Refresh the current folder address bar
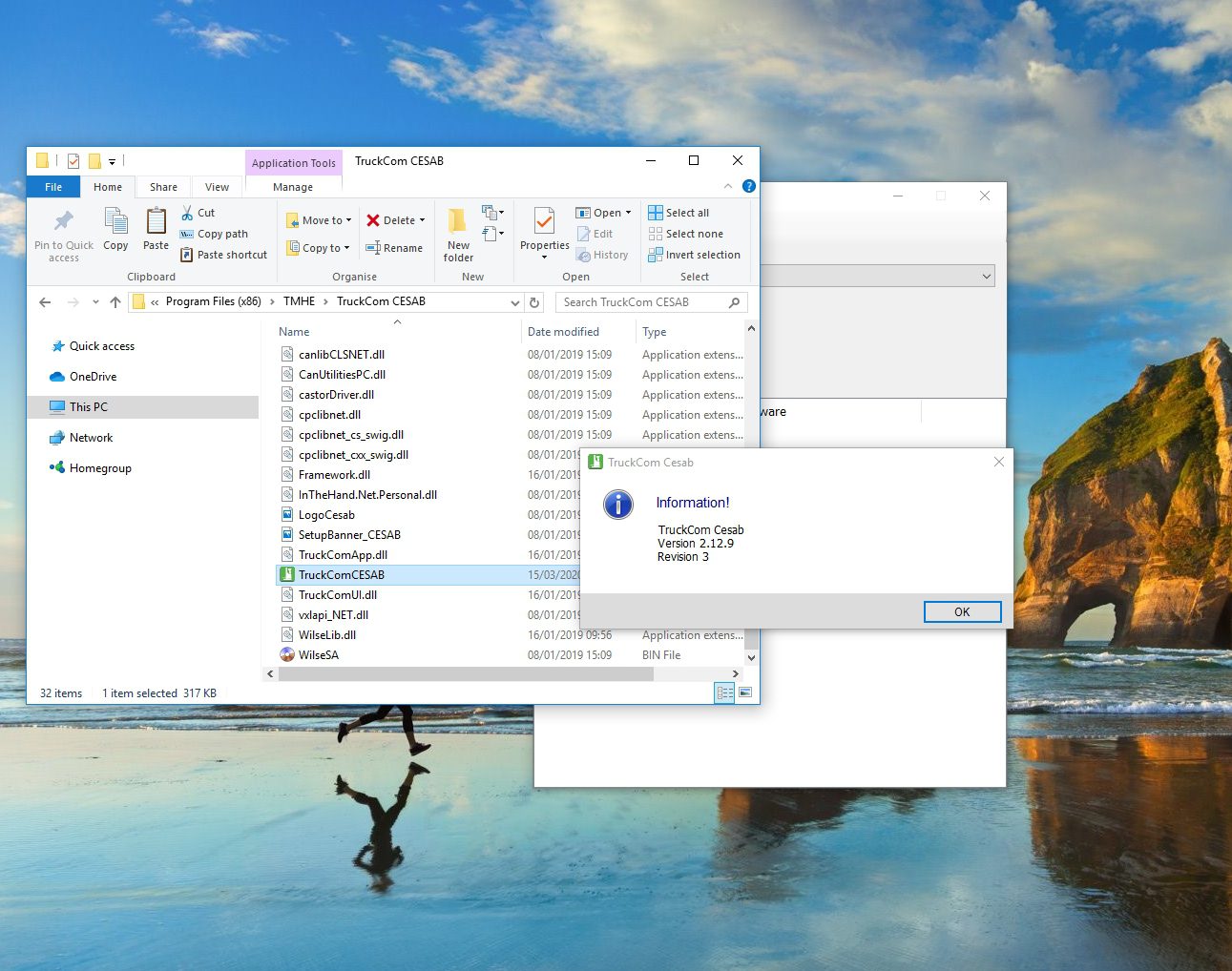The image size is (1232, 971). [534, 302]
